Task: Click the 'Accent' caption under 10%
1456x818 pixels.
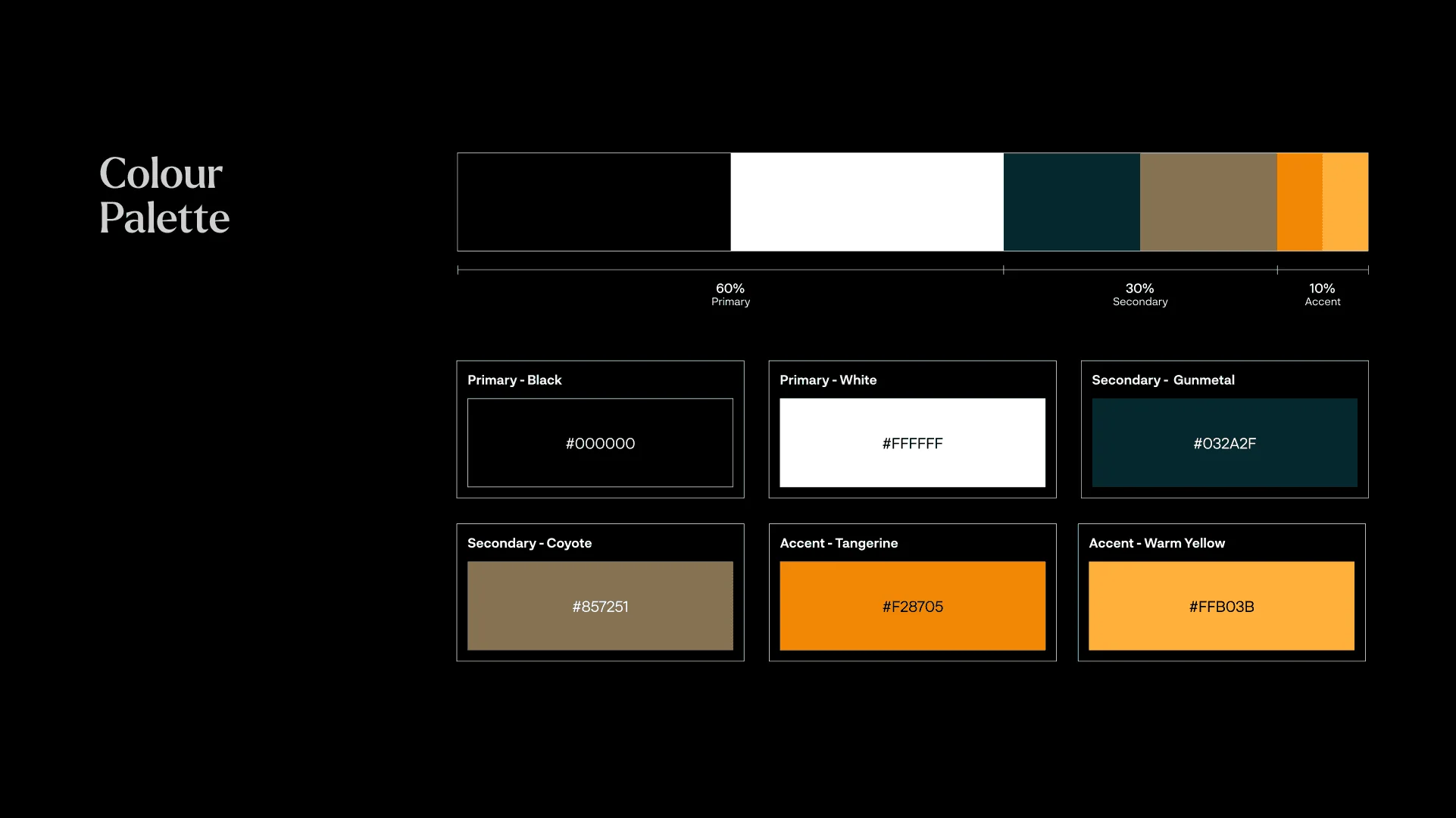Action: (x=1323, y=302)
